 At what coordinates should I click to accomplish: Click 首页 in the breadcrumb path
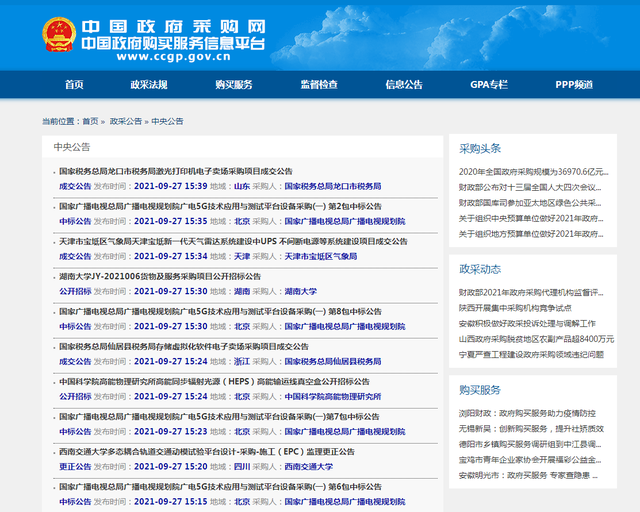click(x=90, y=121)
